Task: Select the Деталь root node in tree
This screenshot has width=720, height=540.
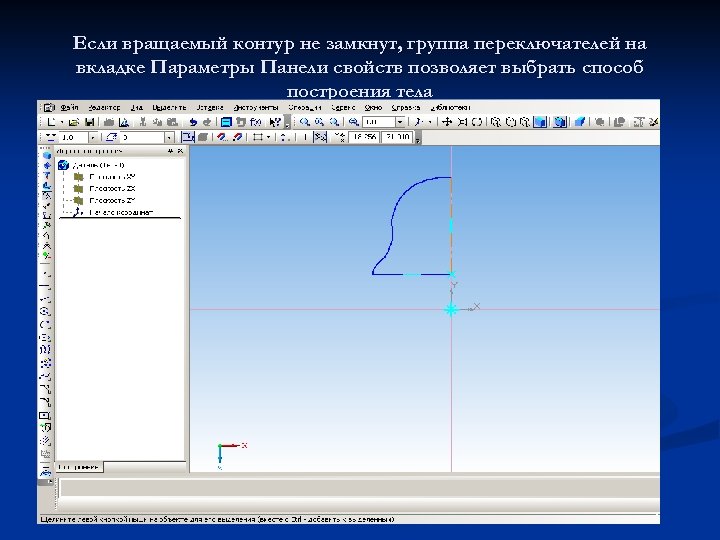Action: point(98,165)
